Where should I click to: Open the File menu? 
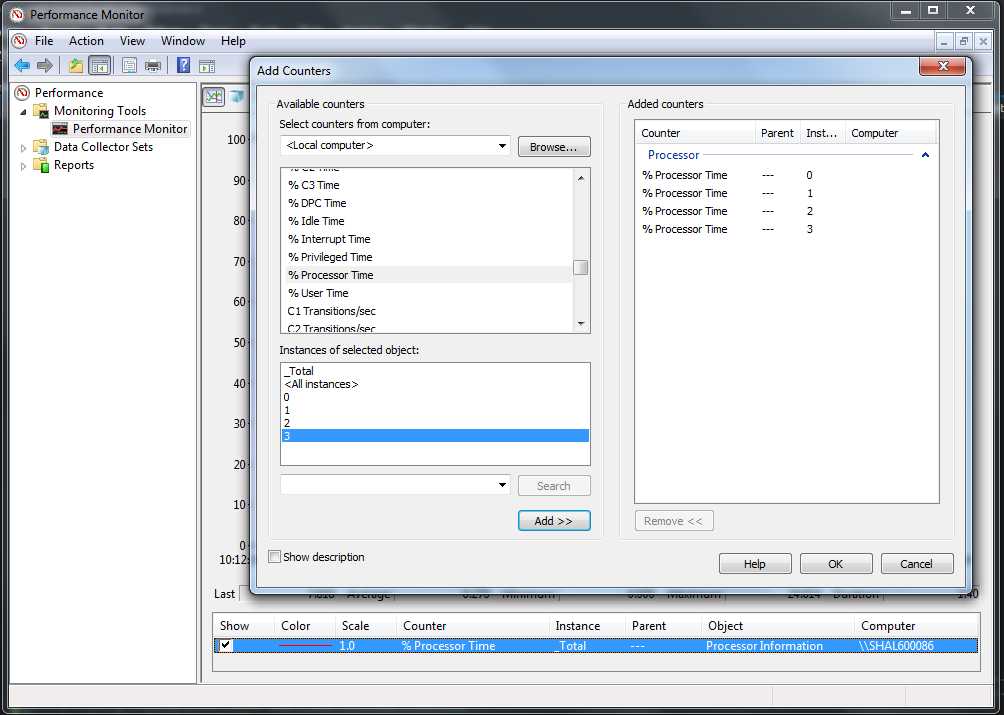(44, 41)
